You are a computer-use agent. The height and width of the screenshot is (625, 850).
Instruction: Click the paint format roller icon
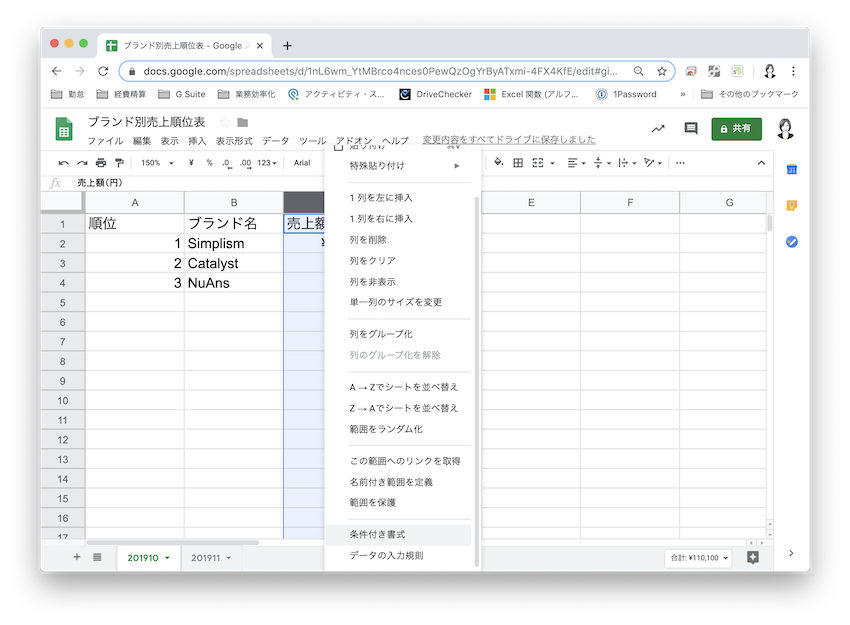(x=119, y=163)
